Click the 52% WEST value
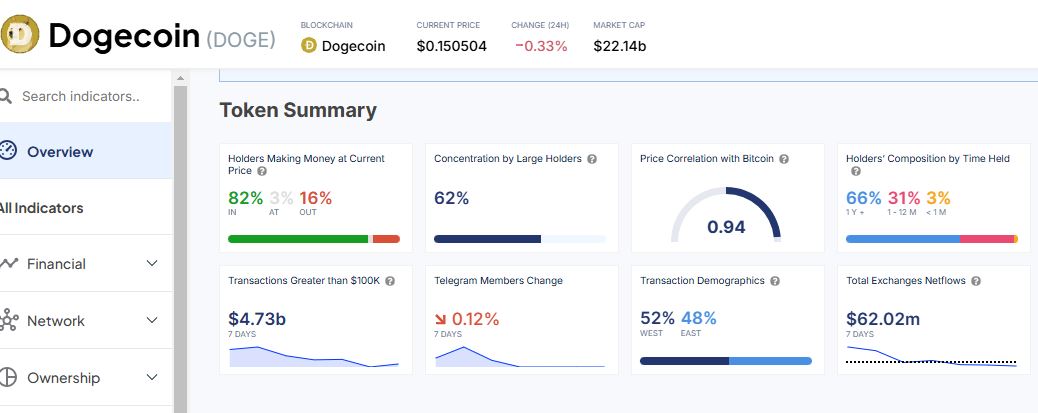 657,318
